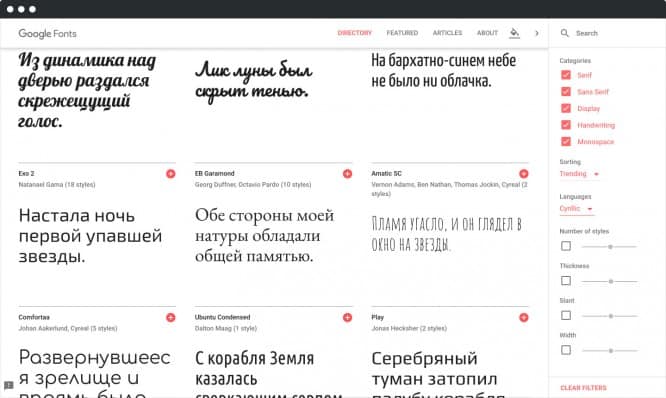The width and height of the screenshot is (666, 398).
Task: Open the Directory tab
Action: [x=355, y=33]
